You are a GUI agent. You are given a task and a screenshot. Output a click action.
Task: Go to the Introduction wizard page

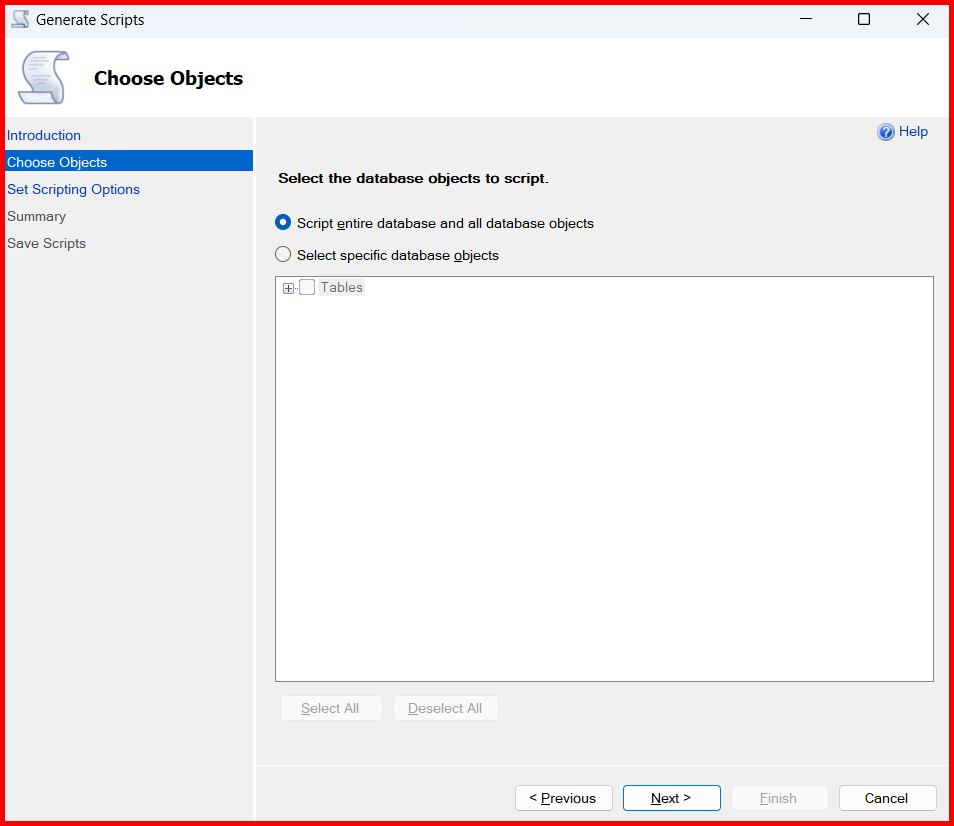(44, 135)
